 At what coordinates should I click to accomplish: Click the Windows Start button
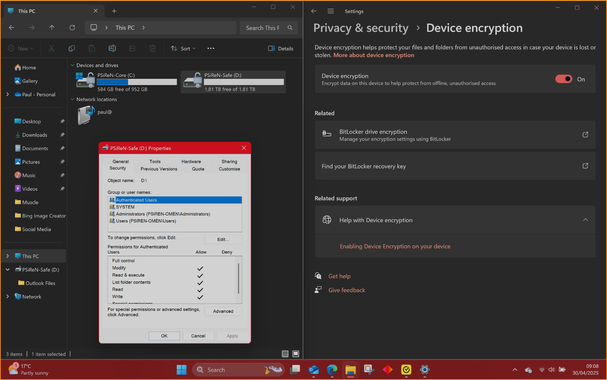pos(181,370)
